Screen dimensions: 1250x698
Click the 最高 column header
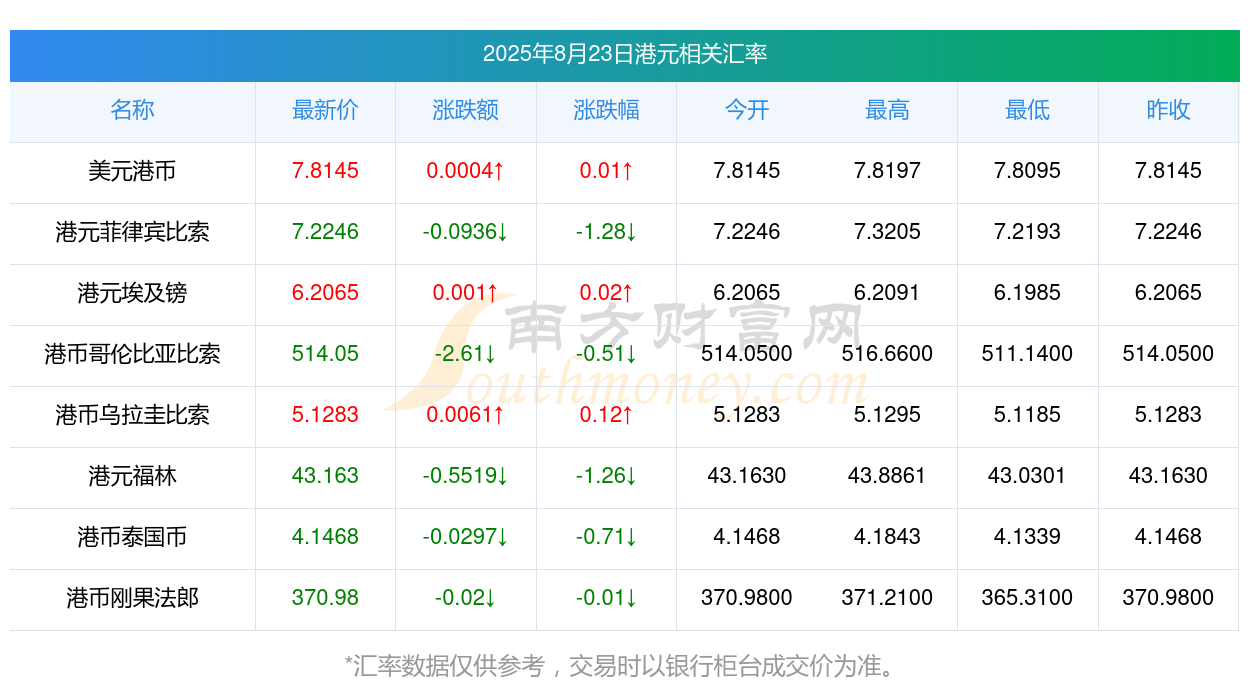tap(887, 110)
